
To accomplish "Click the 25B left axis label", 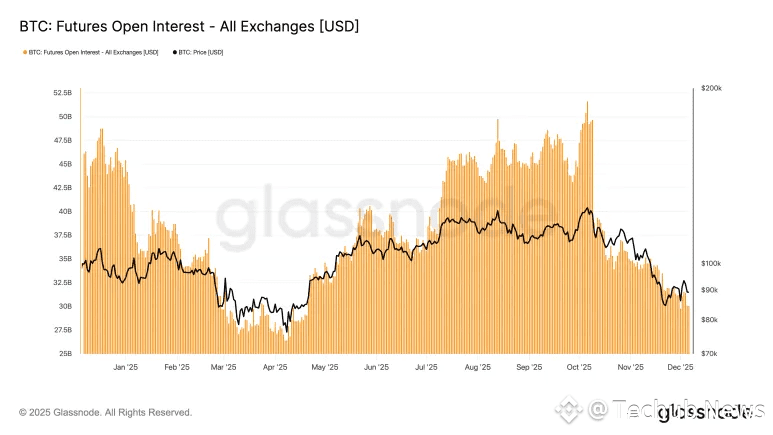I will 65,353.
